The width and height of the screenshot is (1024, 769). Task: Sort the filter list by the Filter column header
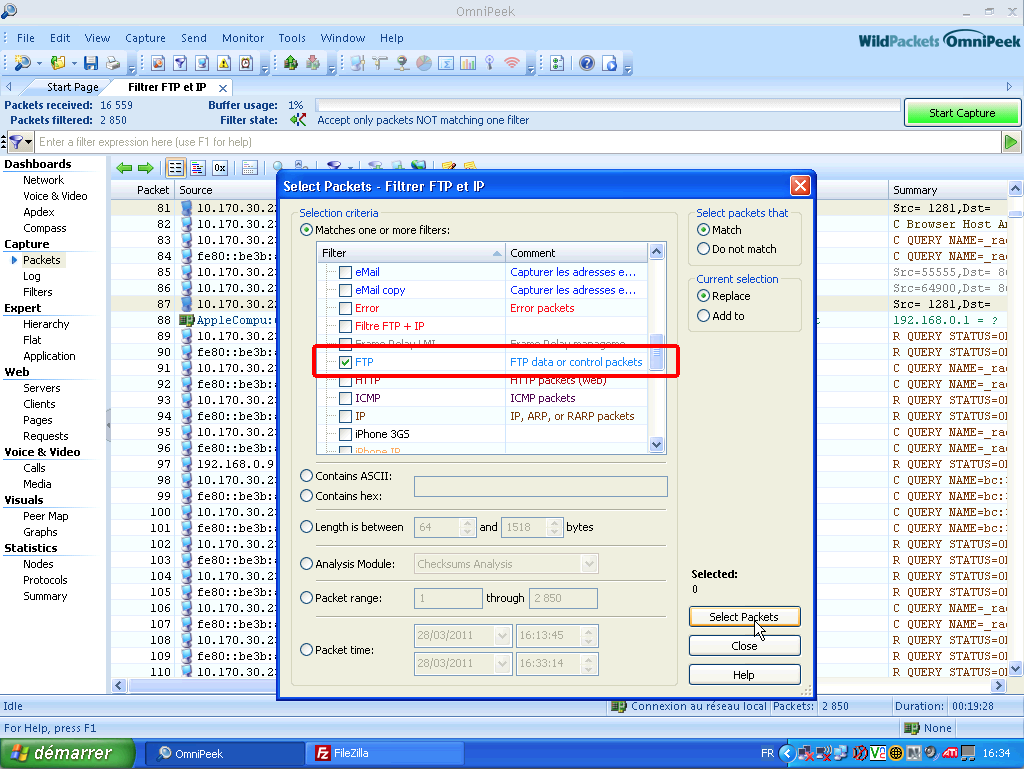tap(411, 253)
